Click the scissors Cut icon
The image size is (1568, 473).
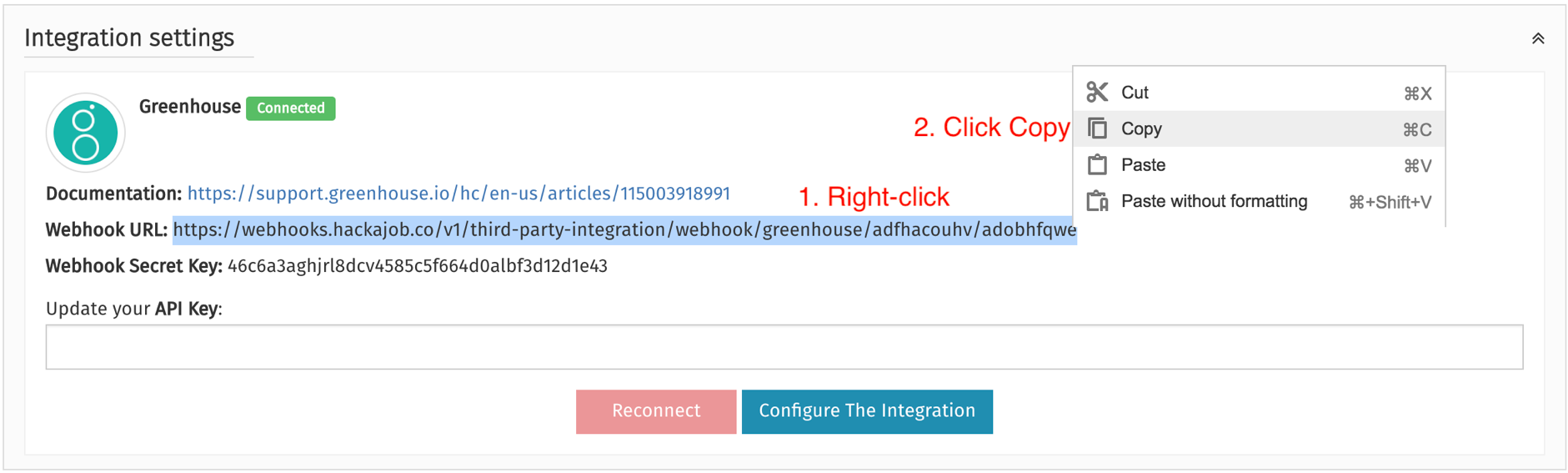tap(1097, 92)
